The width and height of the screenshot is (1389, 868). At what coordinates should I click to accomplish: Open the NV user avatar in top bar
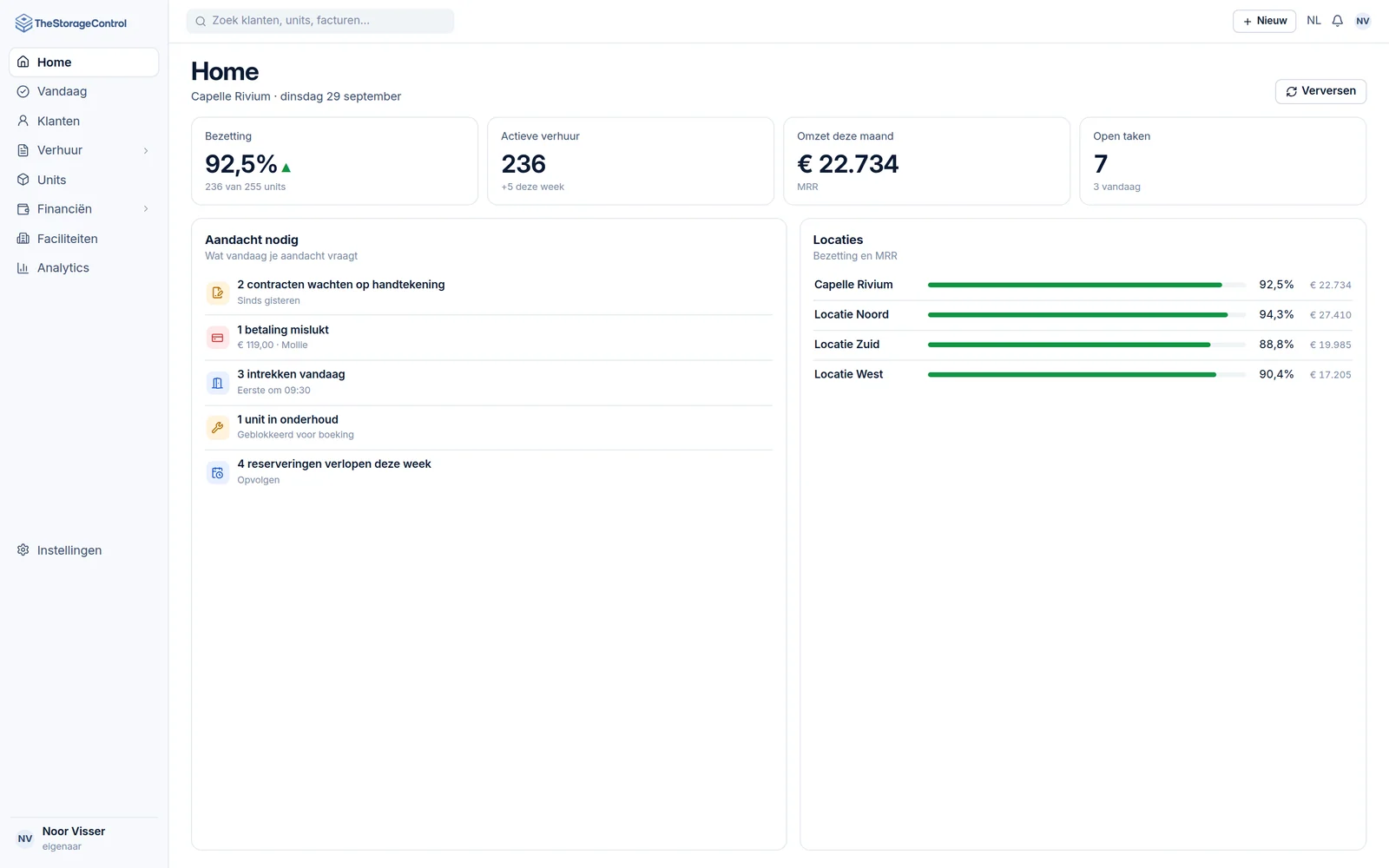click(1363, 21)
